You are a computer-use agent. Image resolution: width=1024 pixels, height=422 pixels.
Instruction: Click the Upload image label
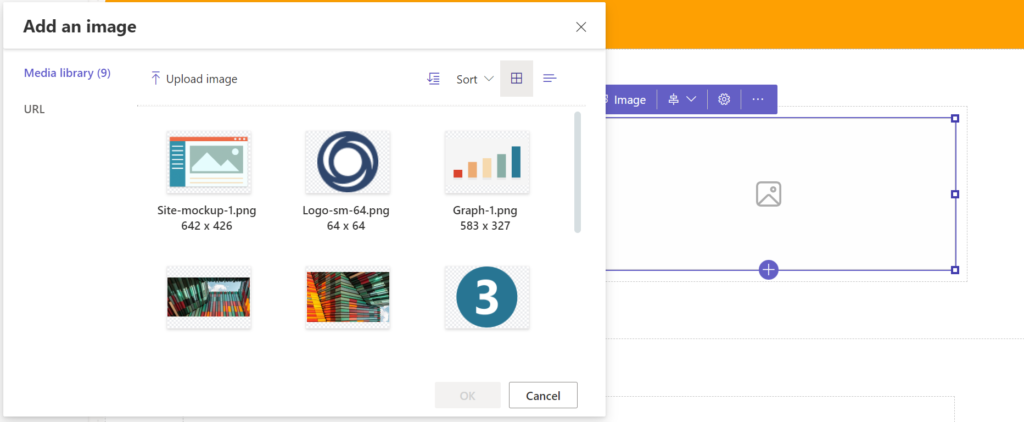pyautogui.click(x=202, y=79)
